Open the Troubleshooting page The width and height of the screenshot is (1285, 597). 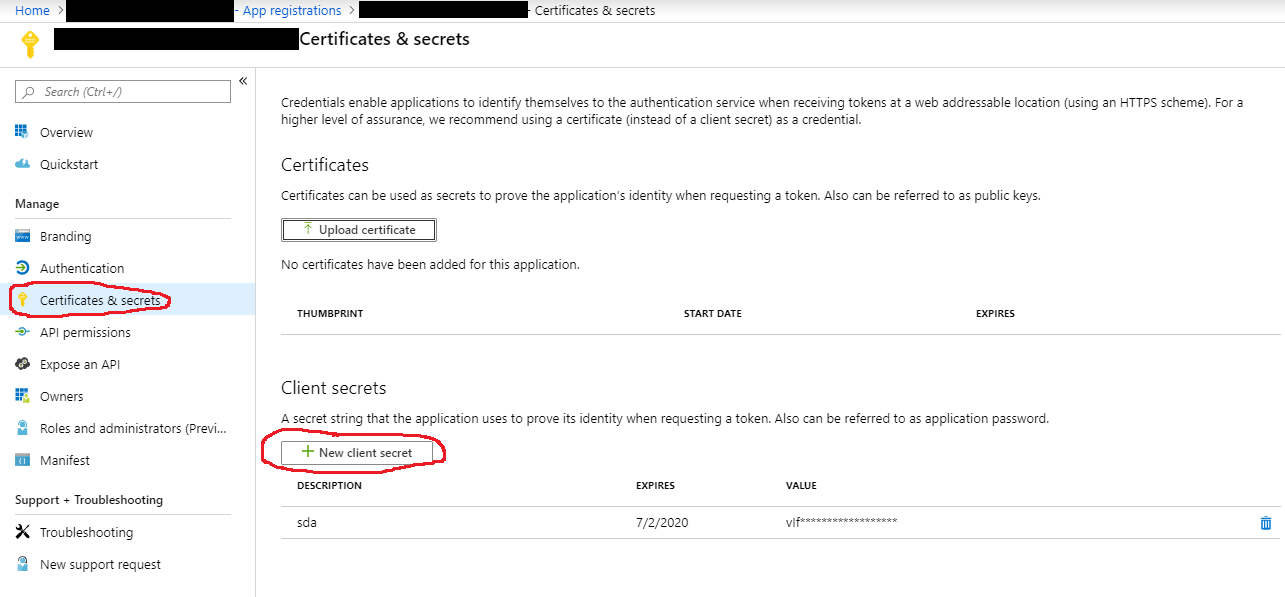(x=86, y=532)
